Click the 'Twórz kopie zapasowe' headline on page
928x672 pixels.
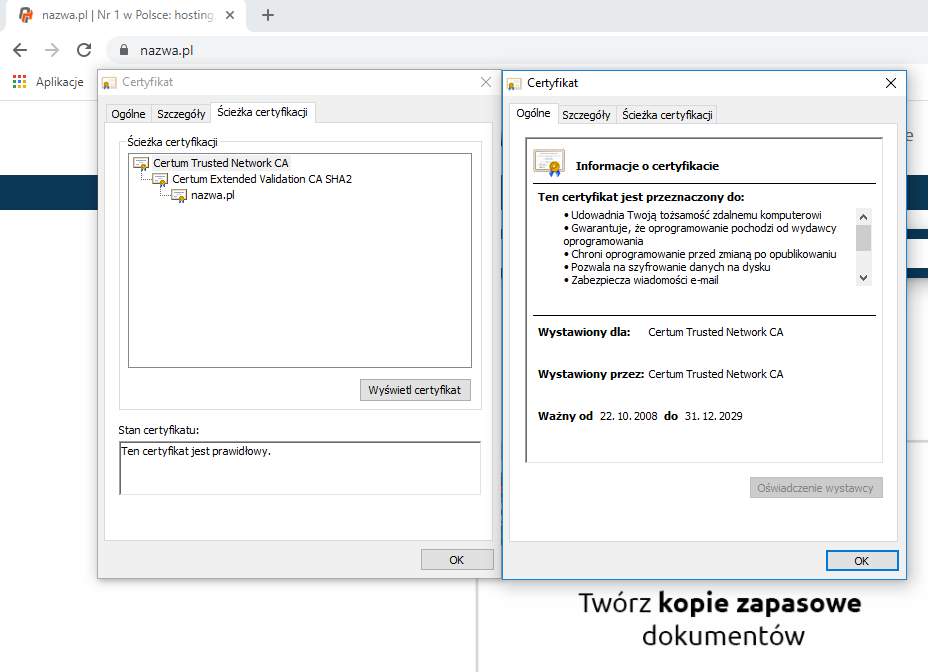pos(720,603)
